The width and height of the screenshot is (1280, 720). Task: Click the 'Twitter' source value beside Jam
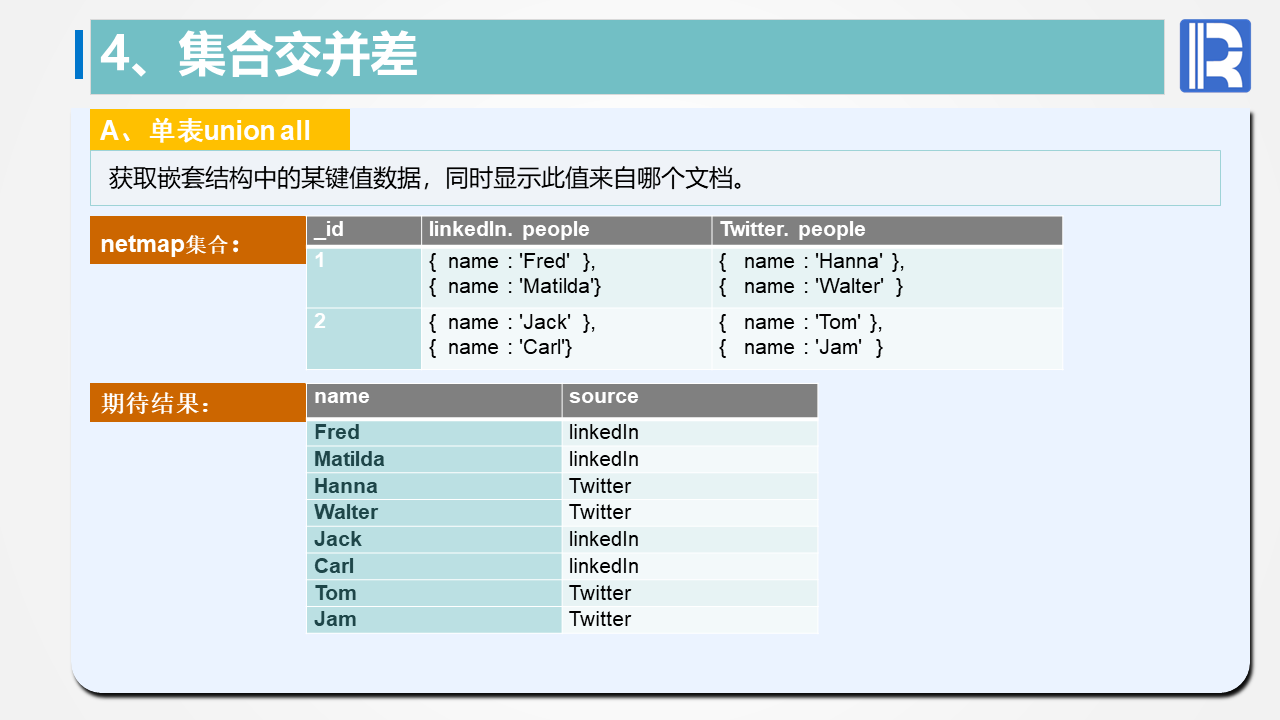(x=600, y=619)
